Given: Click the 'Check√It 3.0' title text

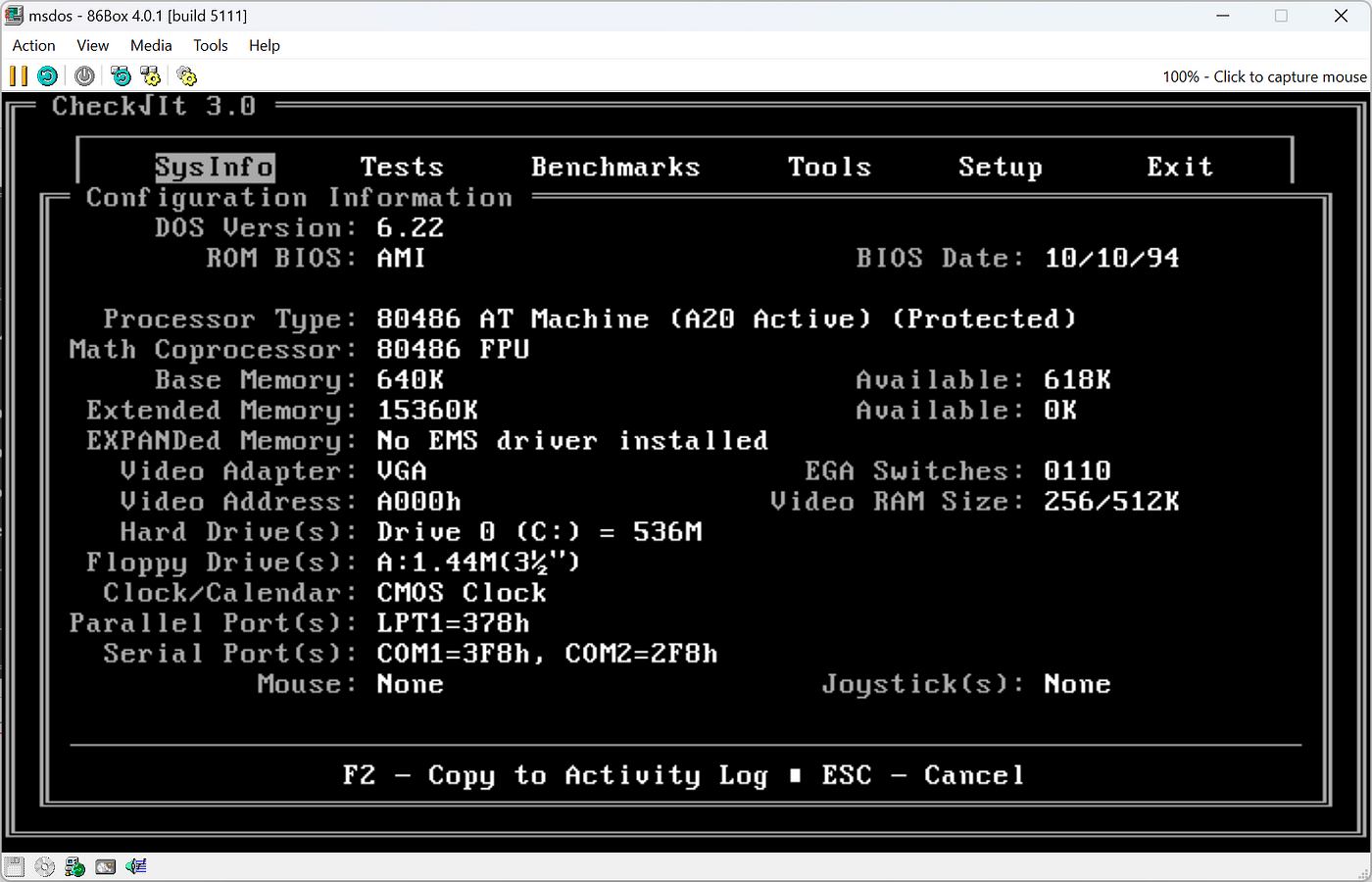Looking at the screenshot, I should (154, 106).
